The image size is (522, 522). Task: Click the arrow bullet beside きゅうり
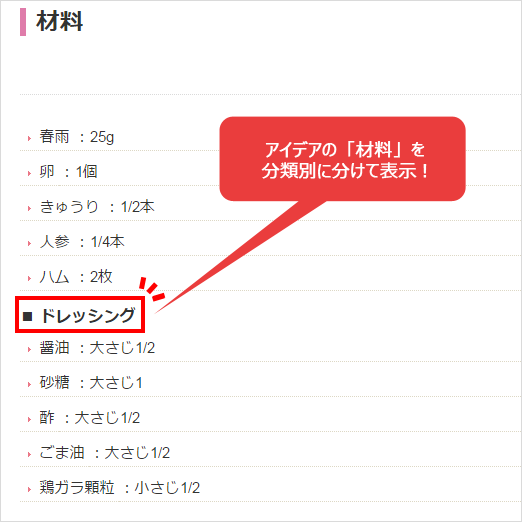29,208
